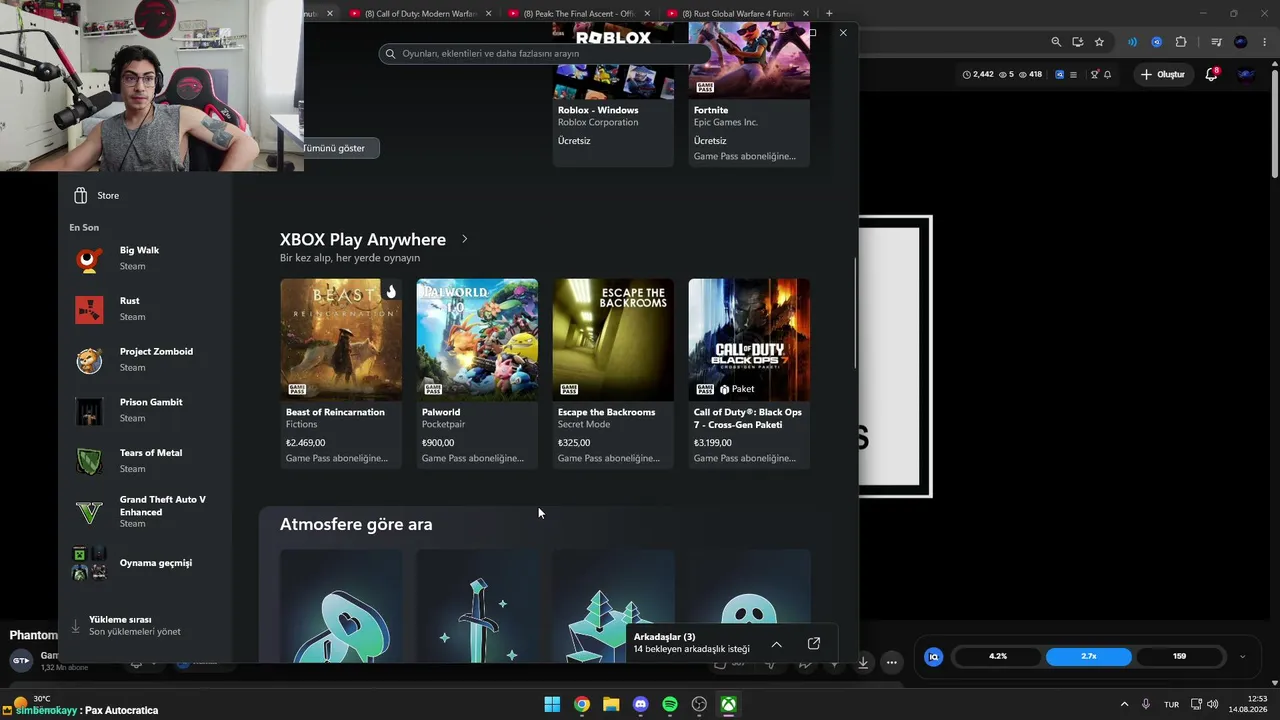Open OBS Studio from the taskbar
This screenshot has height=720, width=1280.
pyautogui.click(x=700, y=704)
